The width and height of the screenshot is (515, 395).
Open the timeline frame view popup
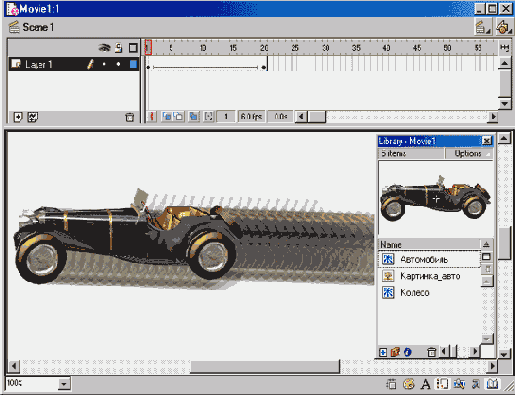(x=504, y=48)
